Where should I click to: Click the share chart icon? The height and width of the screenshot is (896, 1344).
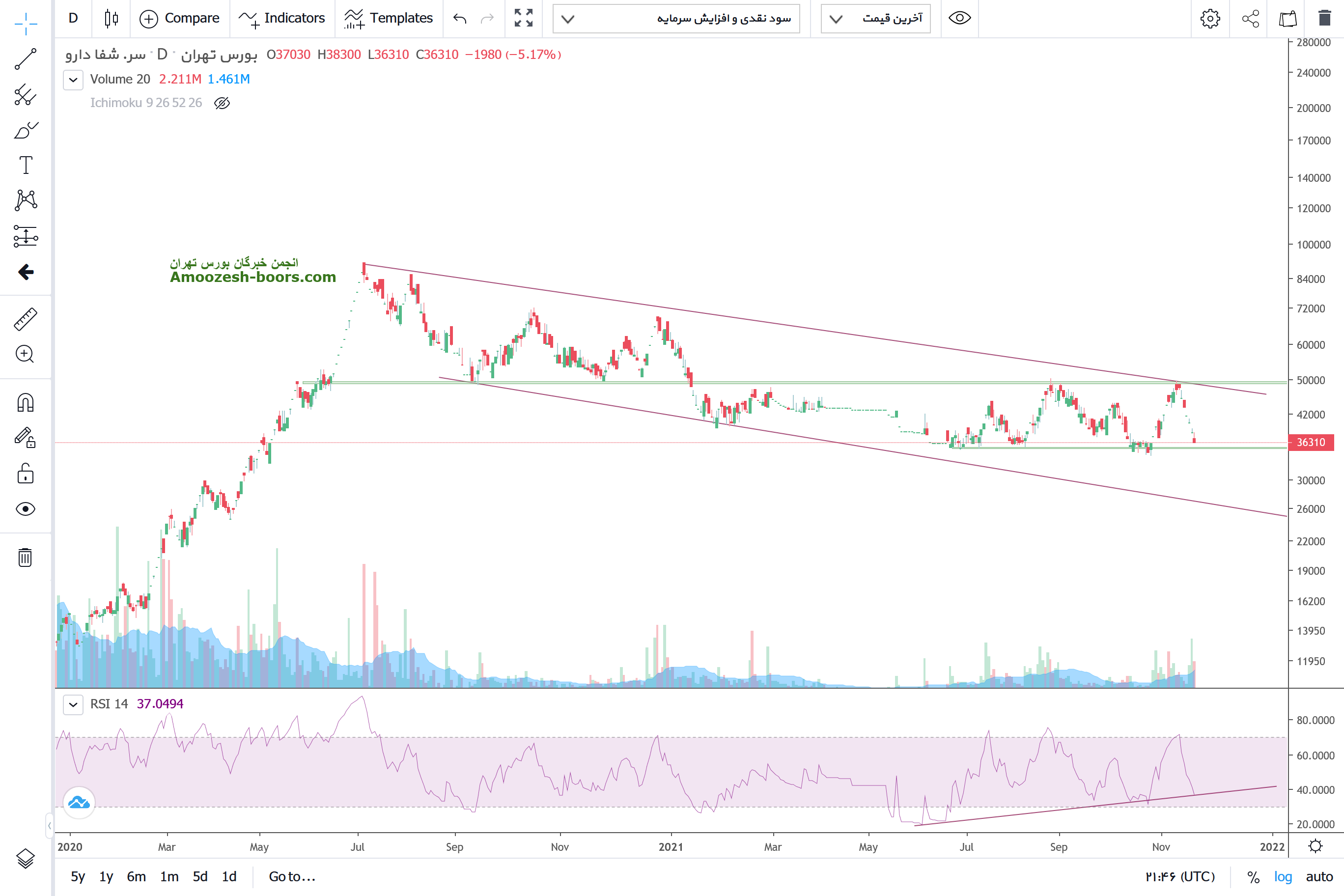[x=1250, y=18]
